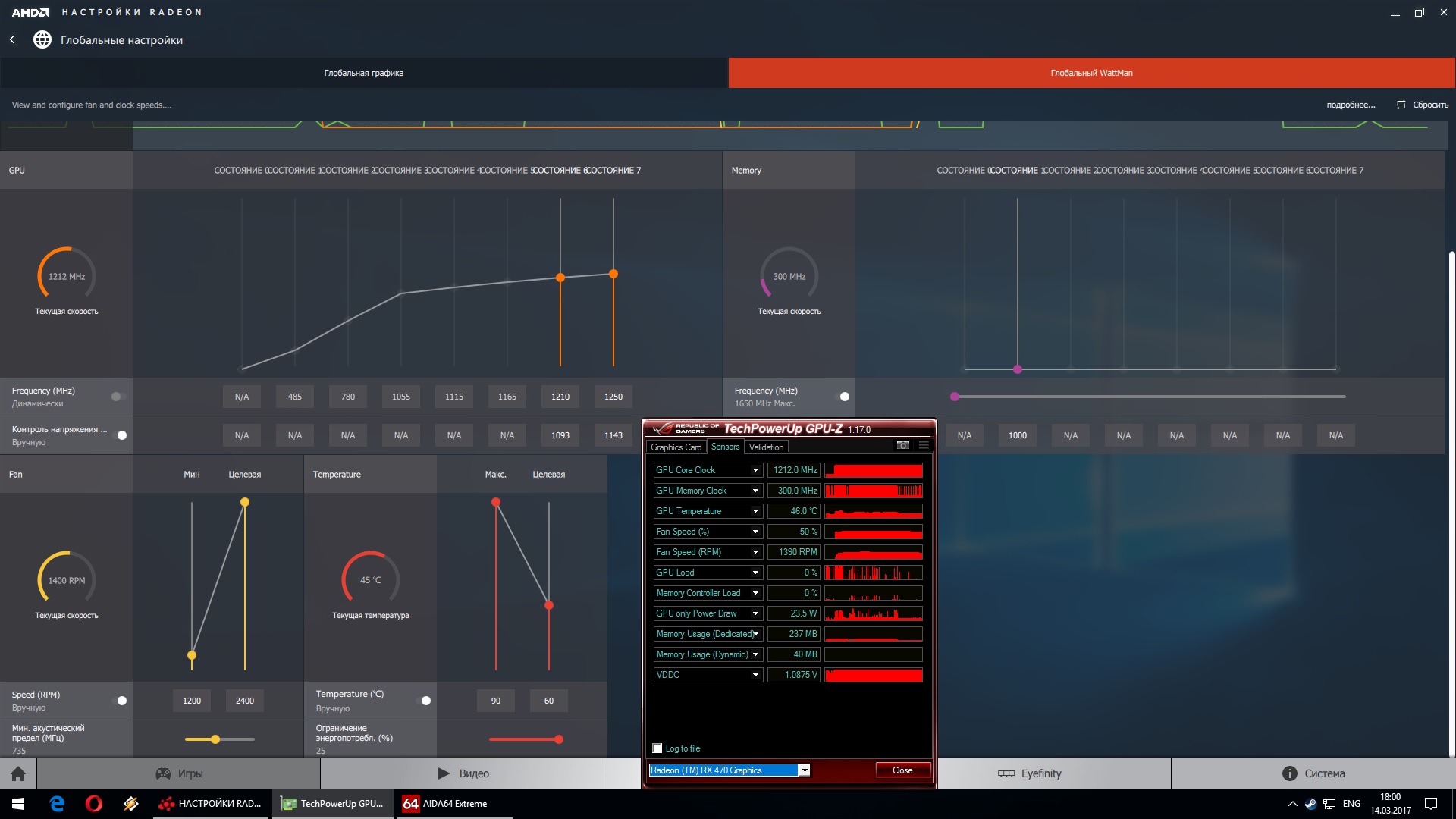This screenshot has width=1456, height=819.
Task: Click the reset (Сбросить) icon
Action: coord(1401,105)
